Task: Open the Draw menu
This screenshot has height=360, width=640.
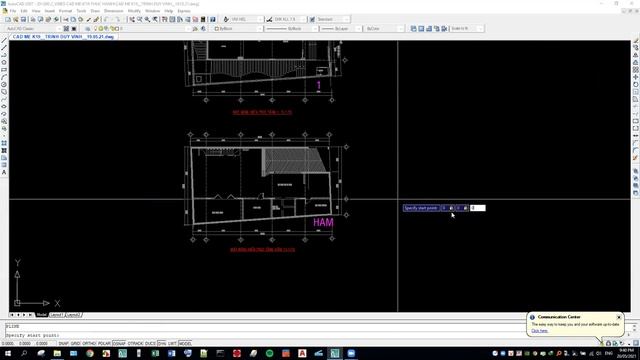Action: coord(95,11)
